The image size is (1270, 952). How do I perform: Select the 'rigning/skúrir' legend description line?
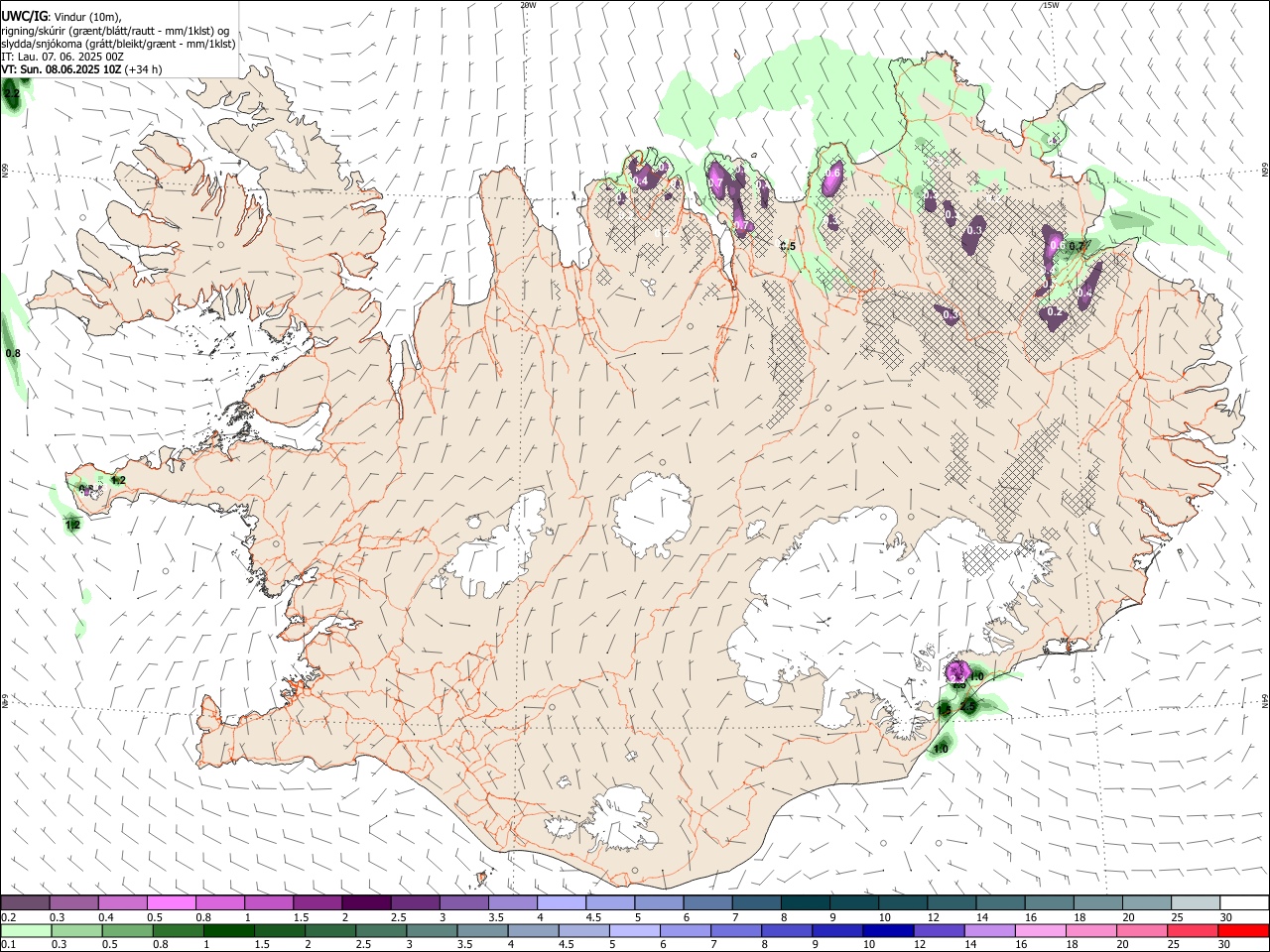[114, 31]
